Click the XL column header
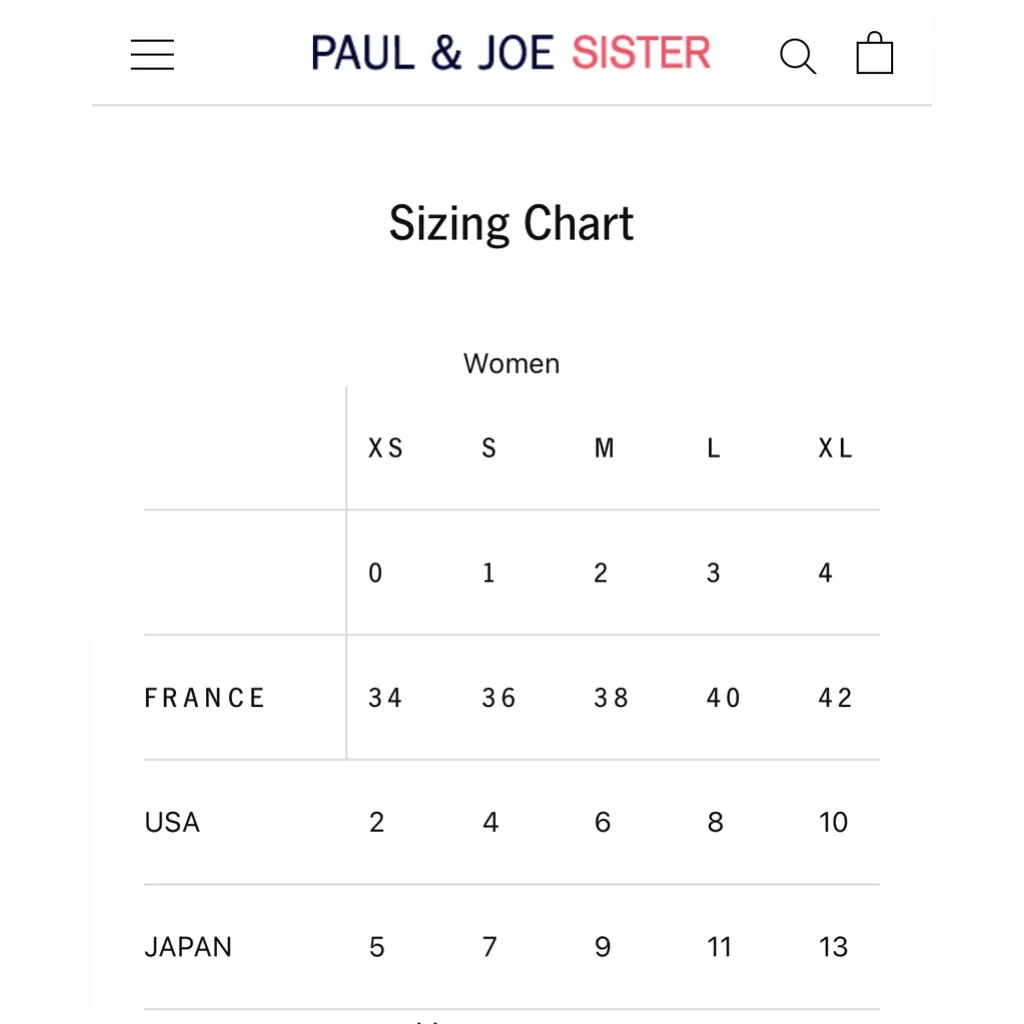 (x=835, y=449)
